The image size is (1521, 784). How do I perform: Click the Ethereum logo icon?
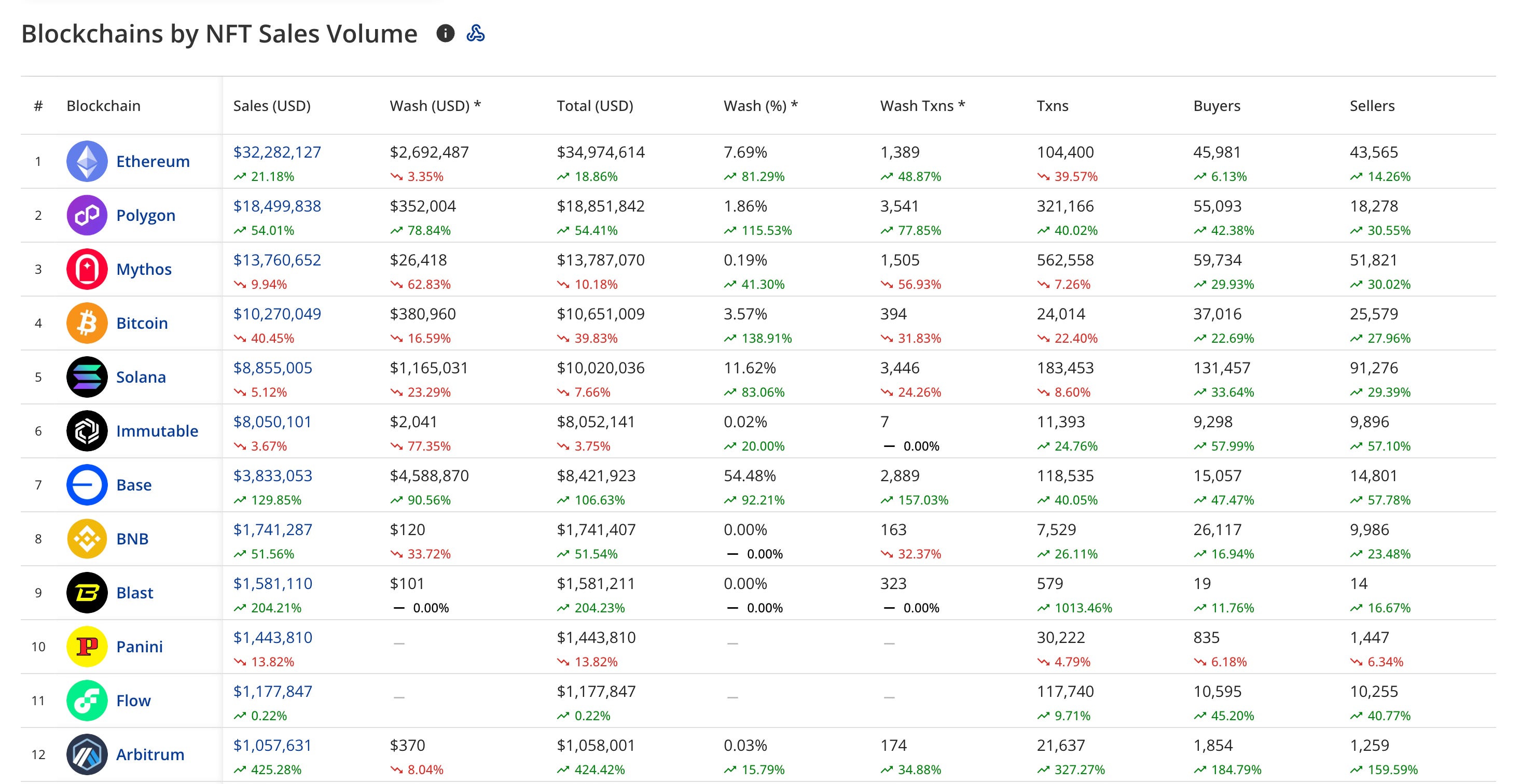(x=87, y=161)
